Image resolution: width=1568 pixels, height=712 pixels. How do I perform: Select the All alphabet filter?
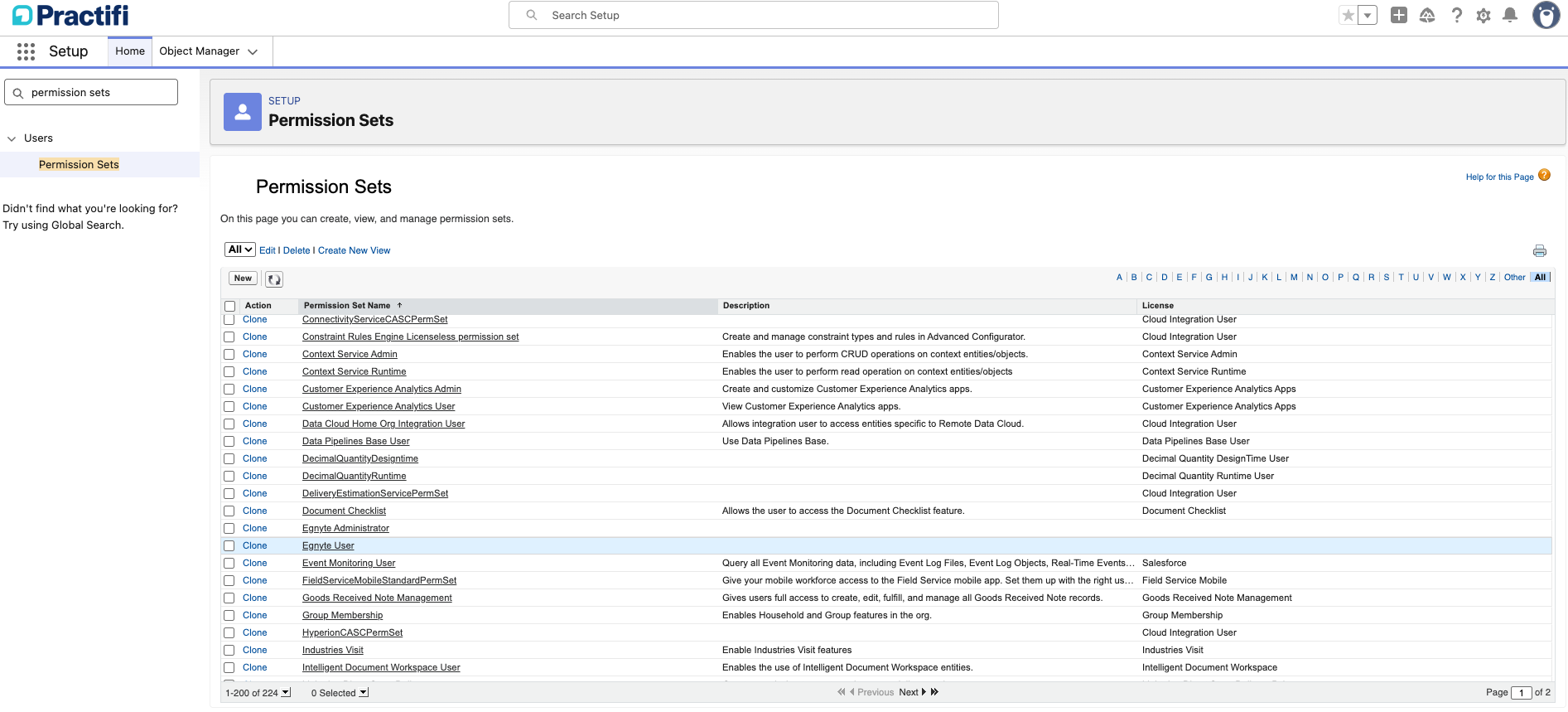[1541, 278]
